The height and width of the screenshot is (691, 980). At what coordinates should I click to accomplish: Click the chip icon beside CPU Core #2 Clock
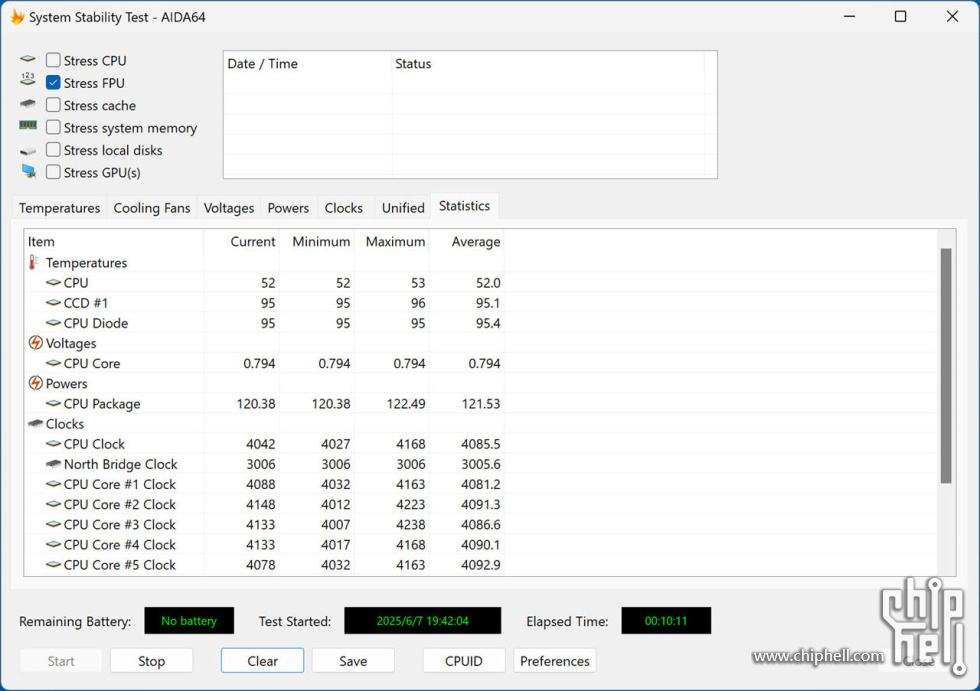pyautogui.click(x=54, y=504)
